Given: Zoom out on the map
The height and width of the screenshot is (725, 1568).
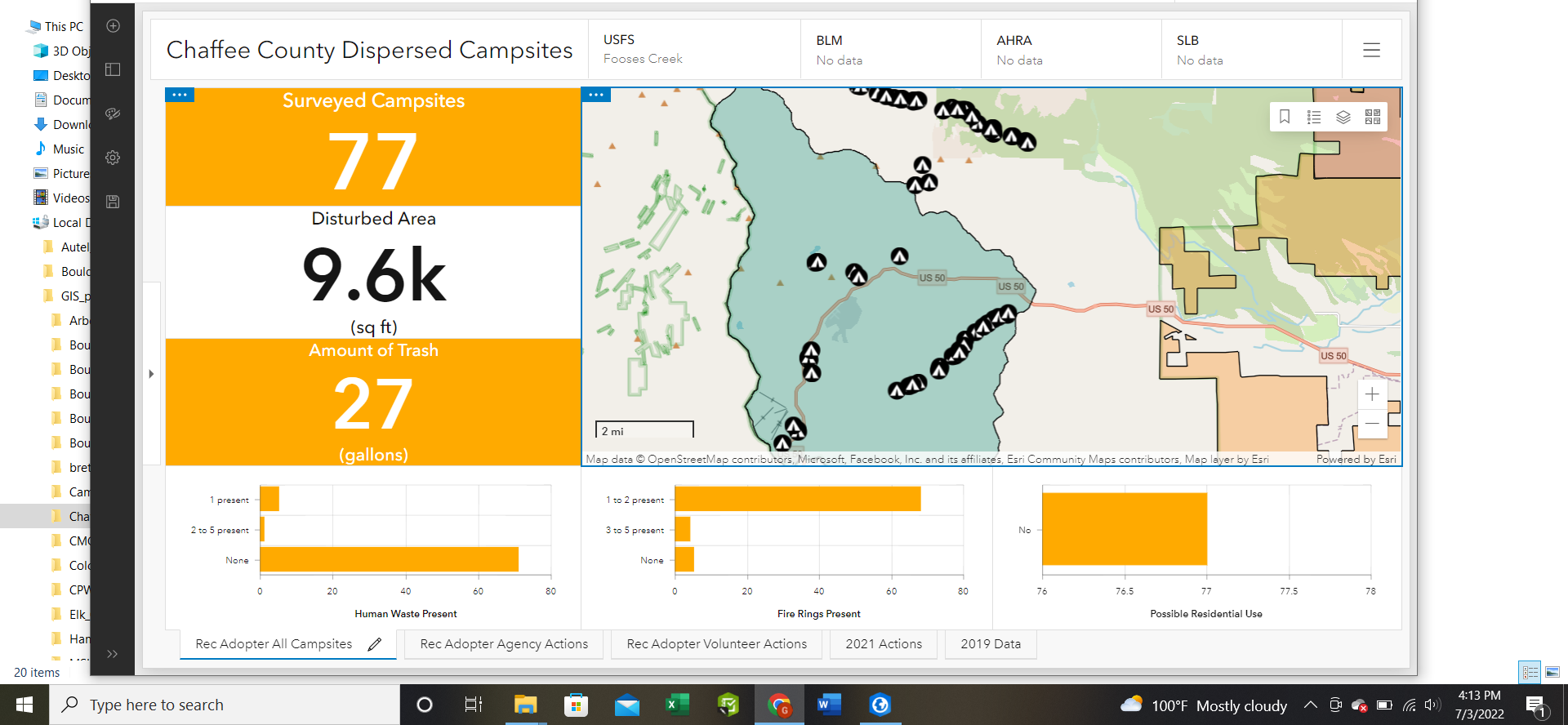Looking at the screenshot, I should tap(1372, 423).
